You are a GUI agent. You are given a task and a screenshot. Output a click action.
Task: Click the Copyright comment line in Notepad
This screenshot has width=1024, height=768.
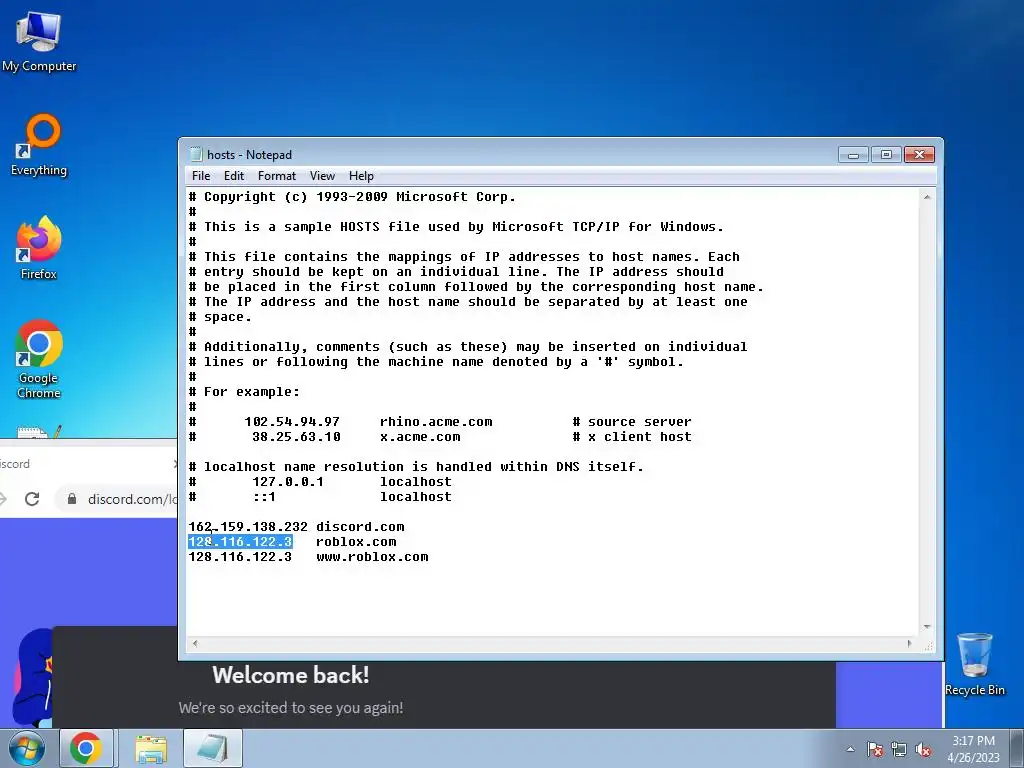tap(352, 197)
